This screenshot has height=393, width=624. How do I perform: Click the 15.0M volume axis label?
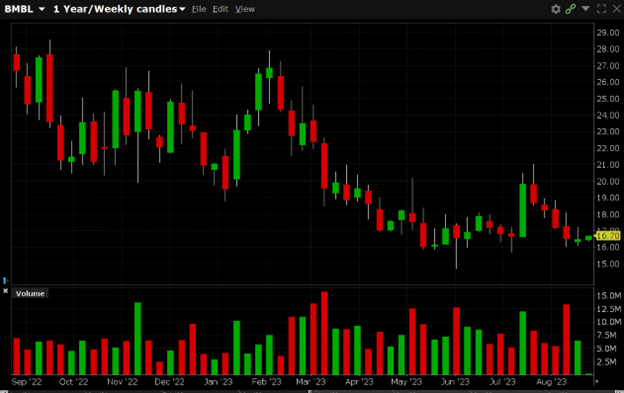coord(608,296)
